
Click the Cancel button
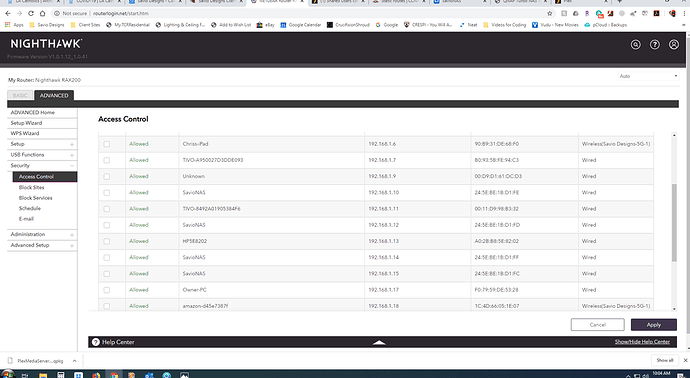click(597, 325)
